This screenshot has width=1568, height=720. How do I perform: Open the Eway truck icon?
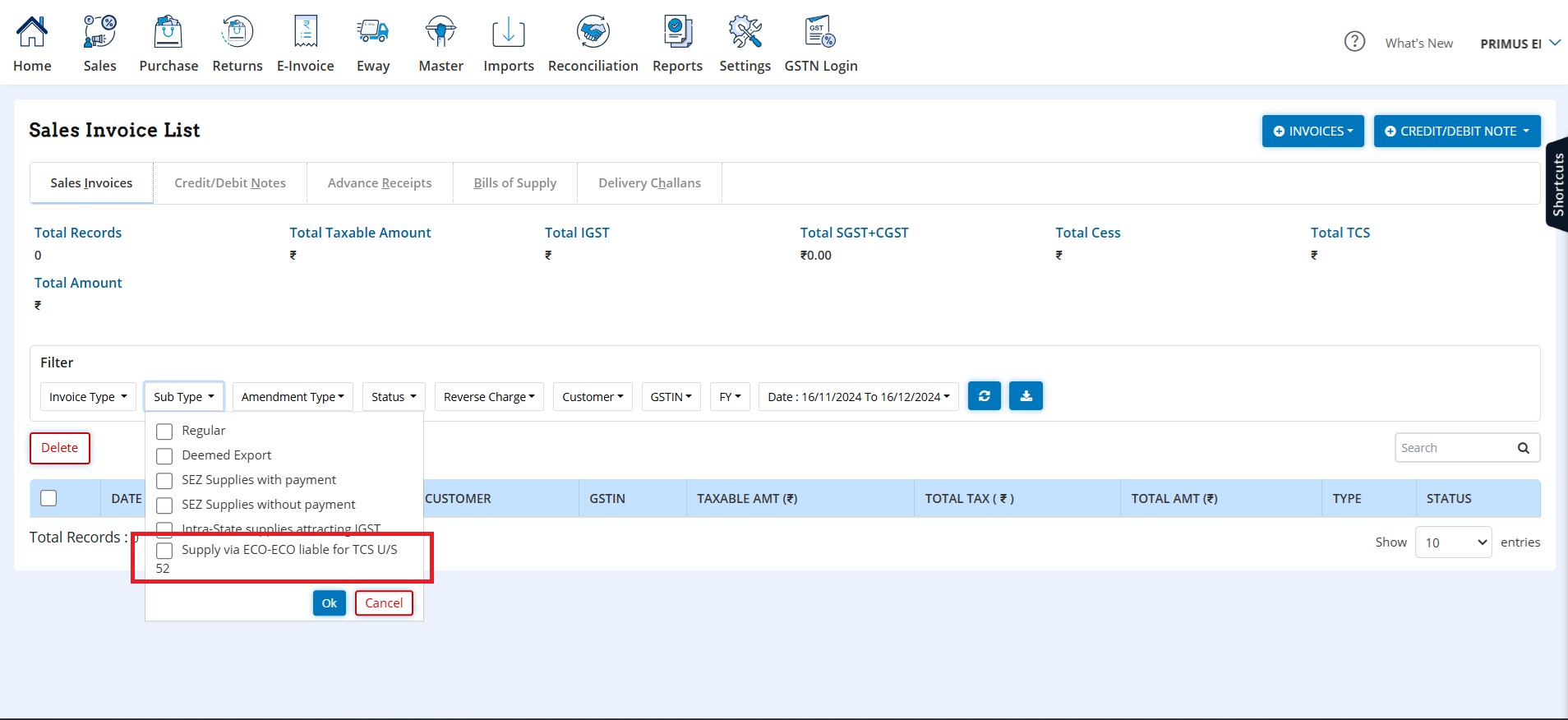373,32
